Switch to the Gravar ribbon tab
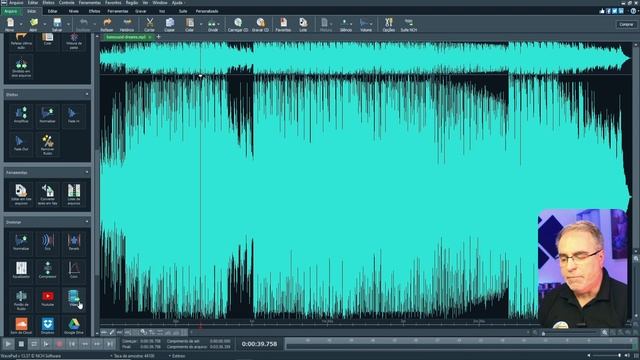Image resolution: width=640 pixels, height=360 pixels. pos(140,11)
